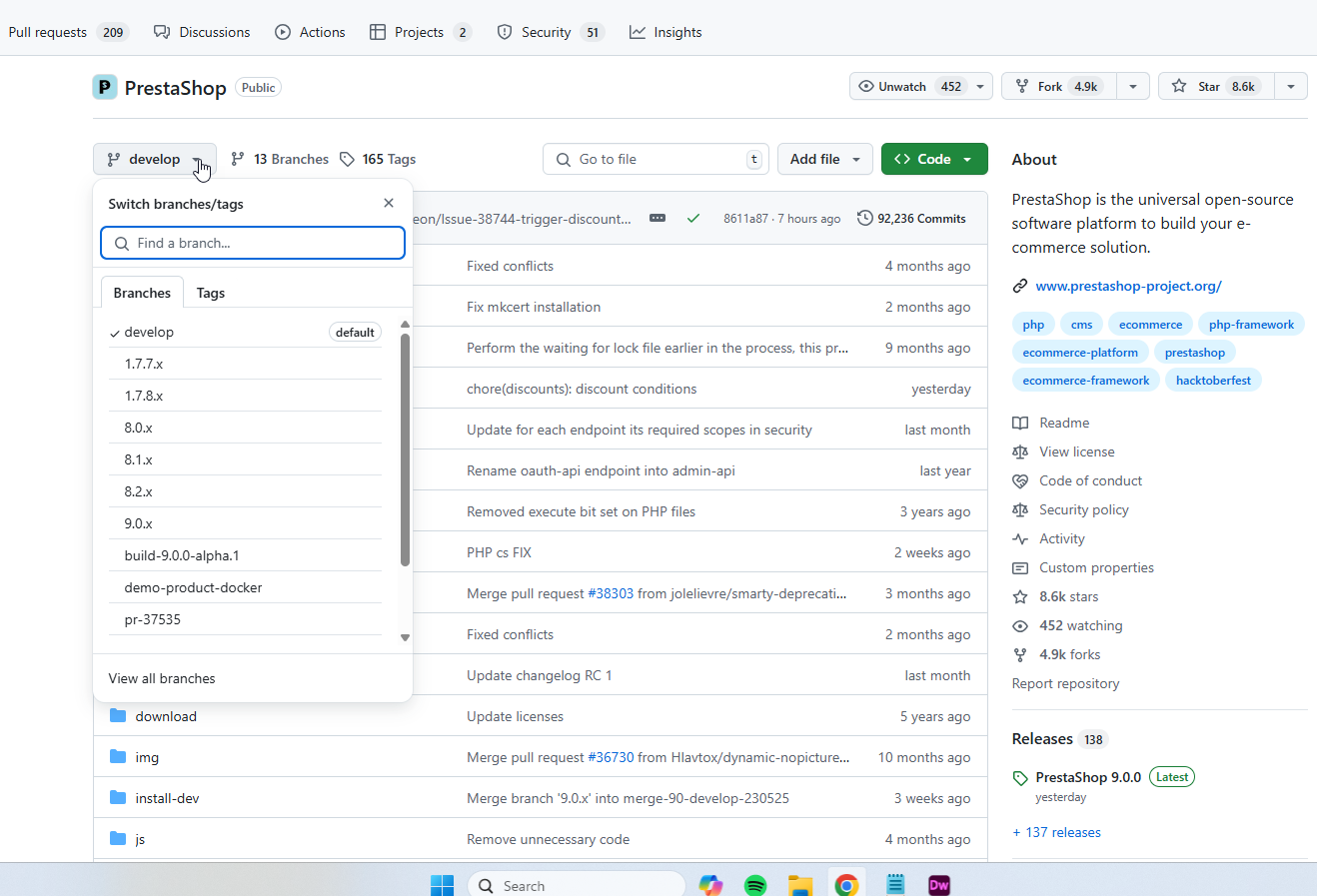Open the 92,236 Commits link

pyautogui.click(x=911, y=218)
